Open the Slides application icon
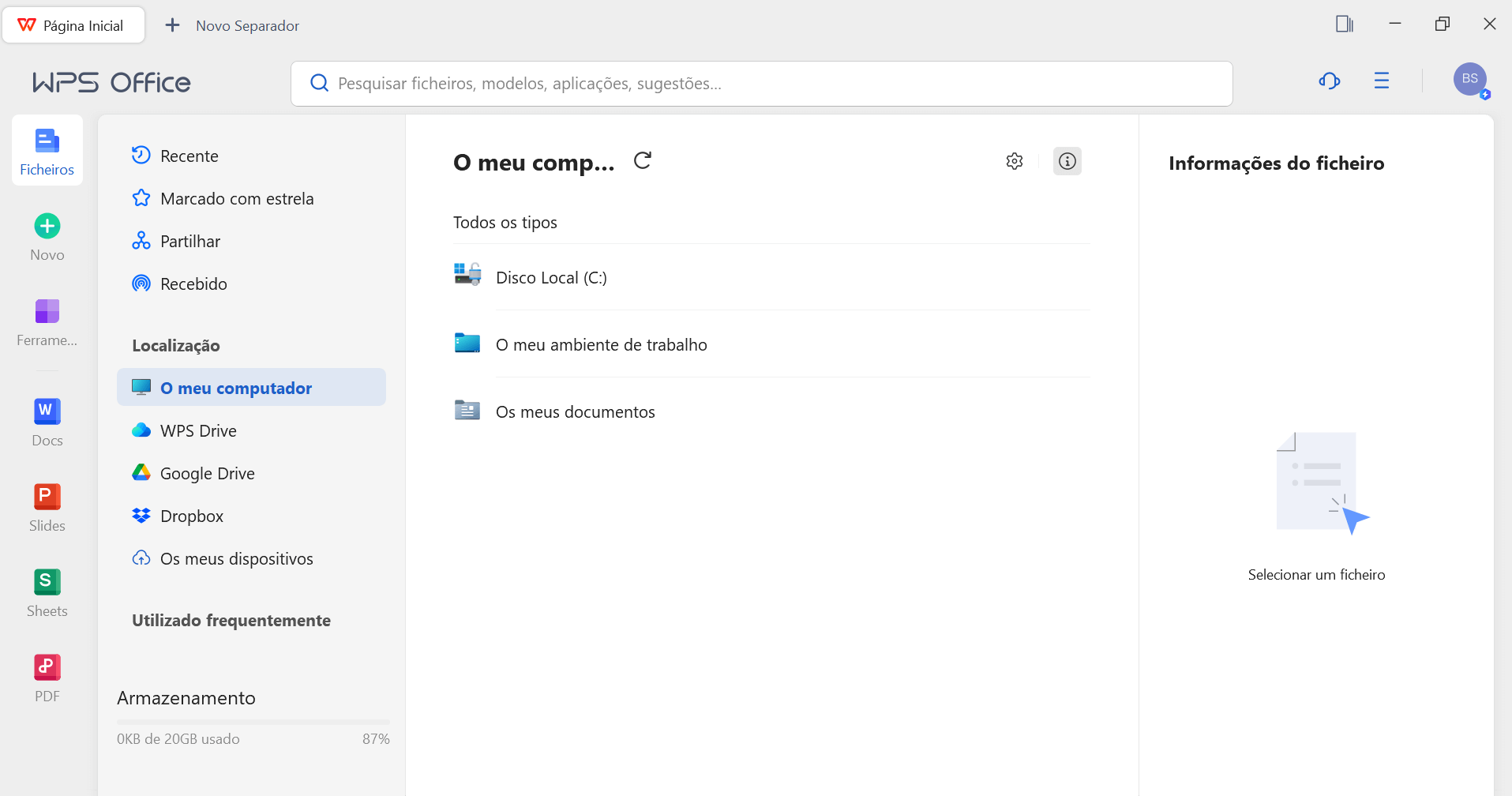The width and height of the screenshot is (1512, 796). (47, 506)
